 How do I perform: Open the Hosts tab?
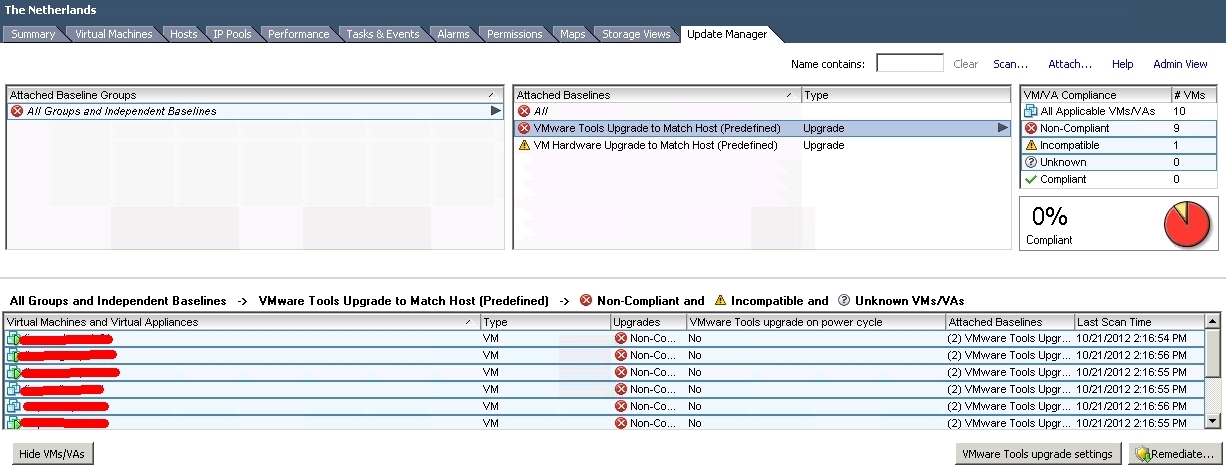point(184,34)
